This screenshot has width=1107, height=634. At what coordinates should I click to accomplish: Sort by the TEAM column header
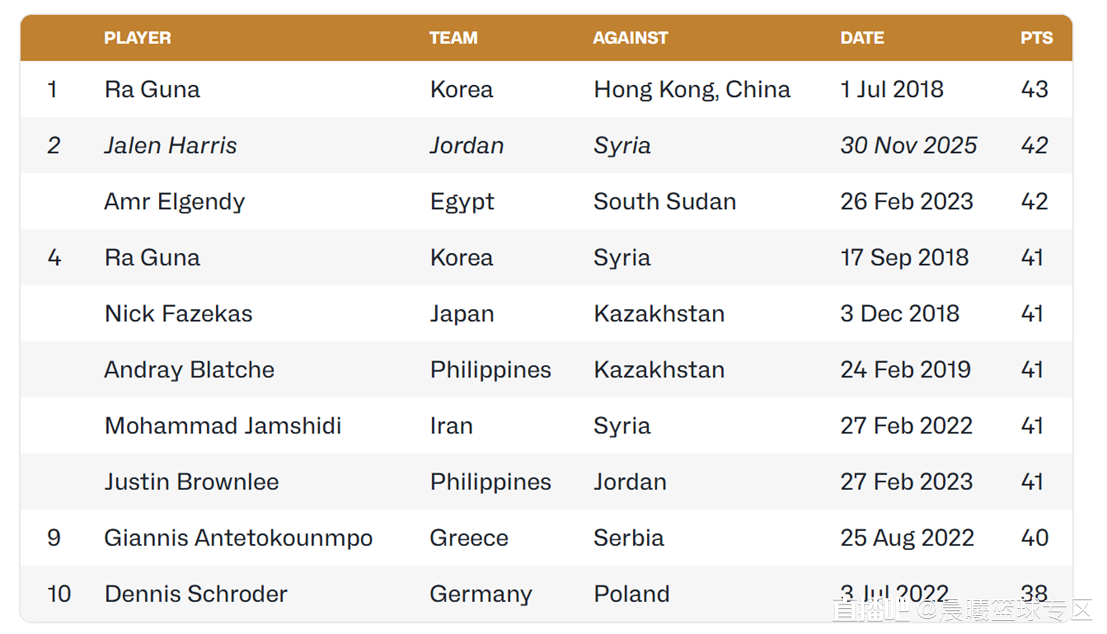point(453,38)
